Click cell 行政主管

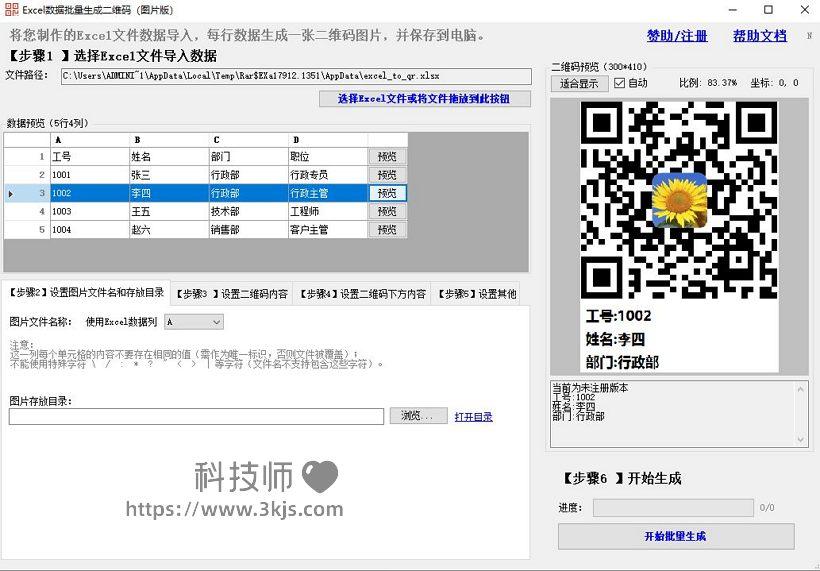[328, 193]
